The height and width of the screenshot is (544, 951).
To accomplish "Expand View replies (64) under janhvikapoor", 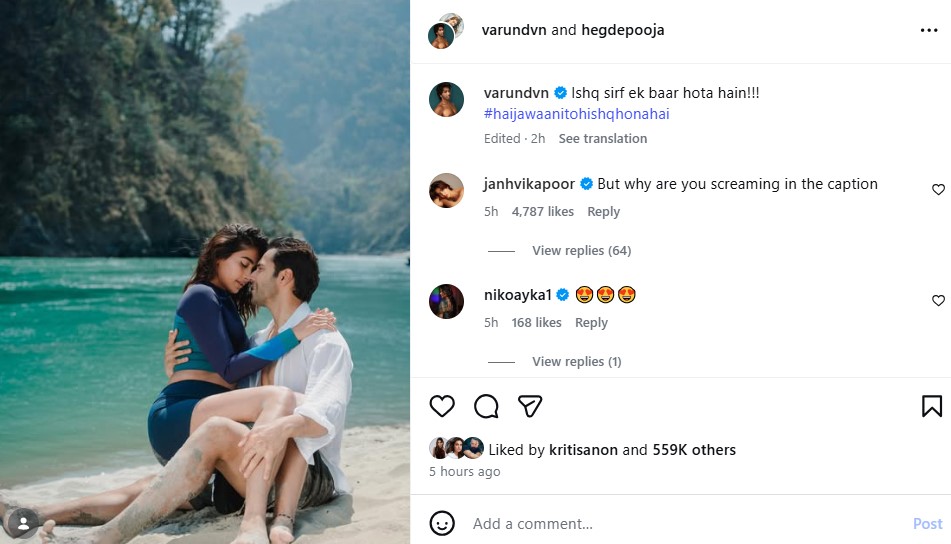I will 581,250.
